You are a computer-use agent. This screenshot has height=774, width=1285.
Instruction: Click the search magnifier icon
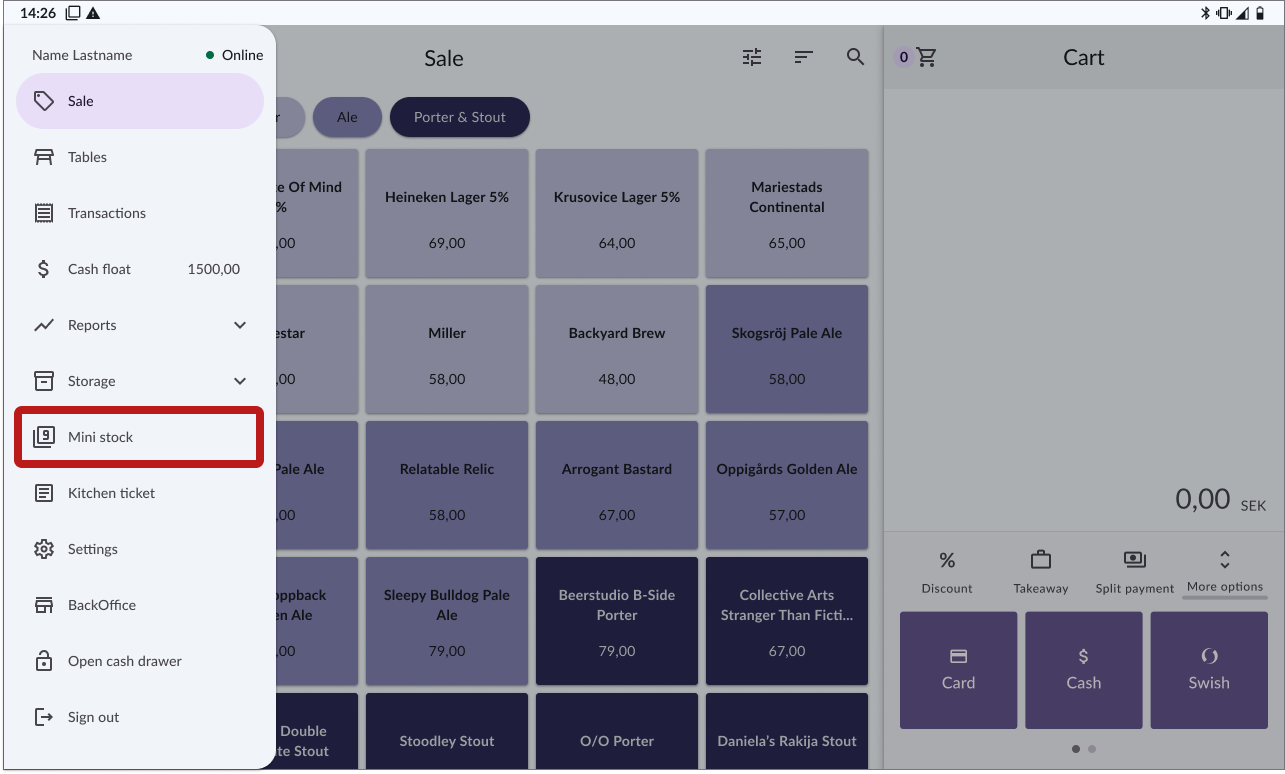coord(855,57)
